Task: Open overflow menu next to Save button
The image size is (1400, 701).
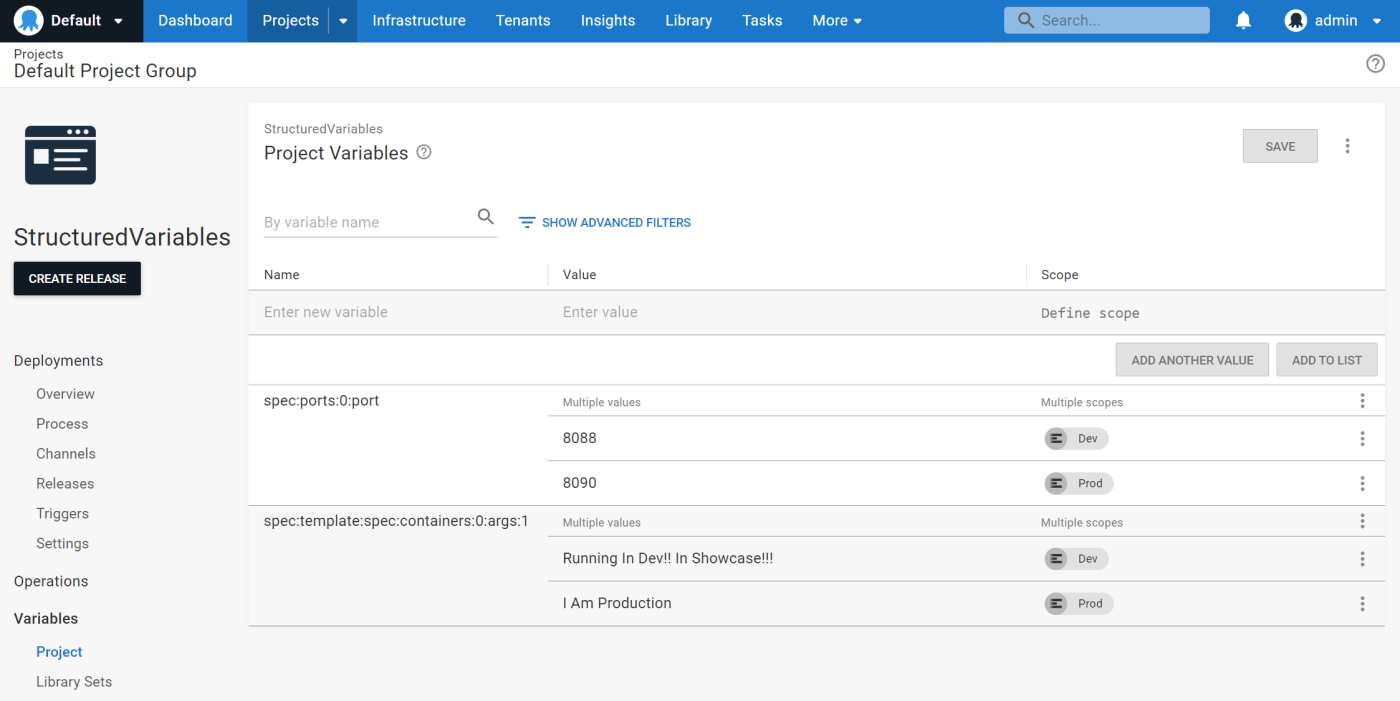Action: click(x=1347, y=146)
